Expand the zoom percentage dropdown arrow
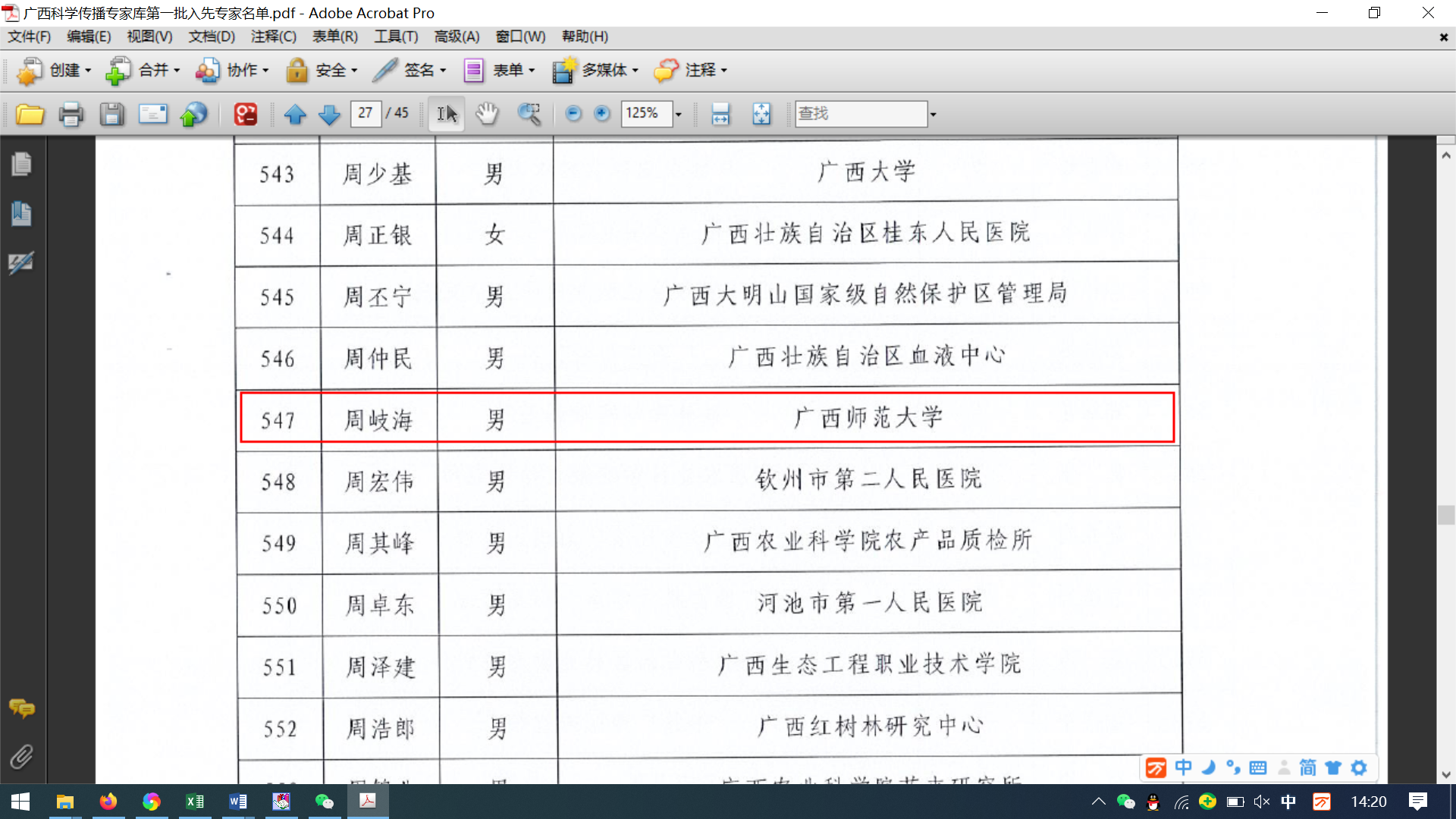Screen dimensions: 1456x819 679,114
